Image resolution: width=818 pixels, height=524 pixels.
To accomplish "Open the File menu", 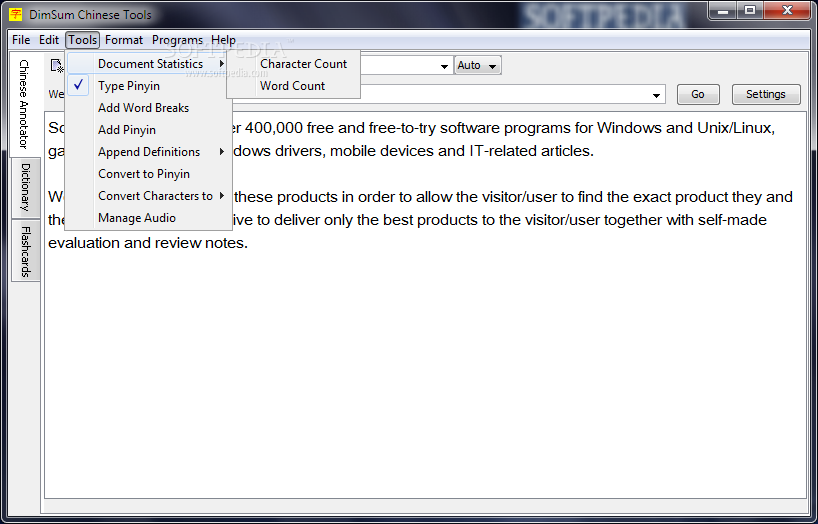I will (21, 40).
